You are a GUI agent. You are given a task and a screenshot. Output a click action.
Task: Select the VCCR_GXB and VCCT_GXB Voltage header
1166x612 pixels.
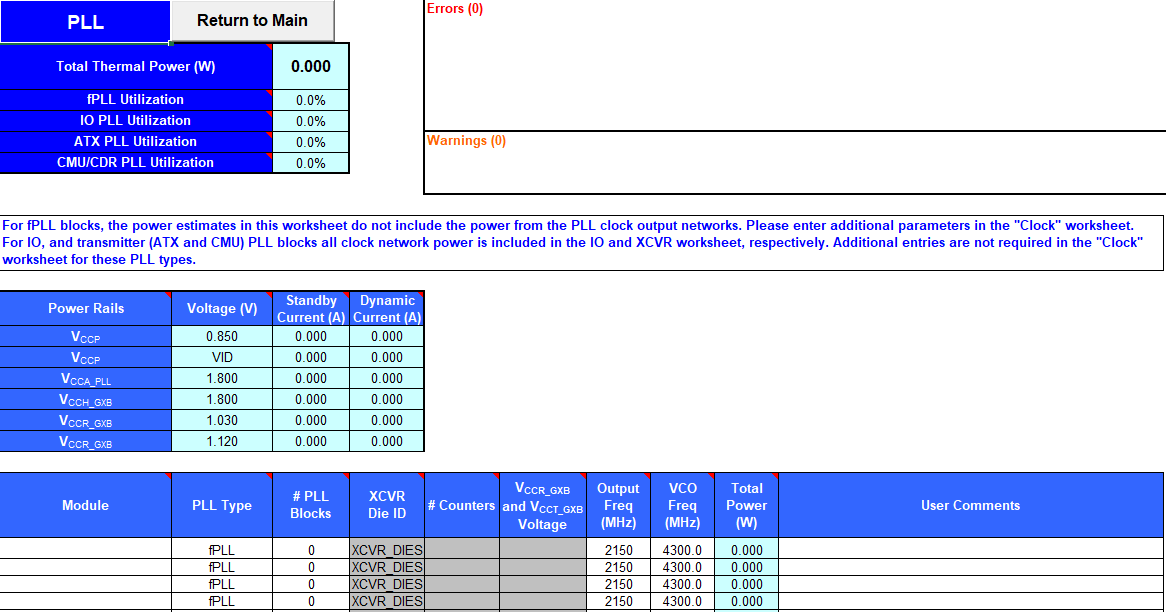click(x=543, y=505)
